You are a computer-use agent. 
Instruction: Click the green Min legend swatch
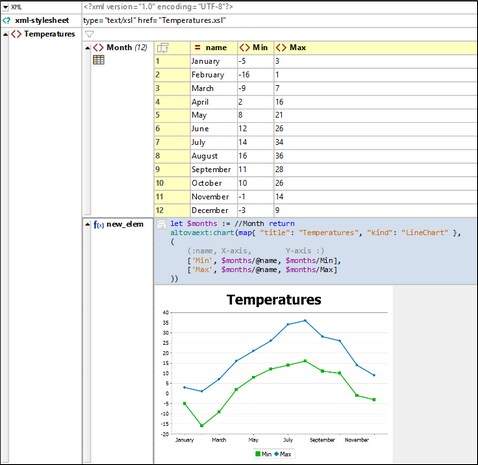click(257, 454)
